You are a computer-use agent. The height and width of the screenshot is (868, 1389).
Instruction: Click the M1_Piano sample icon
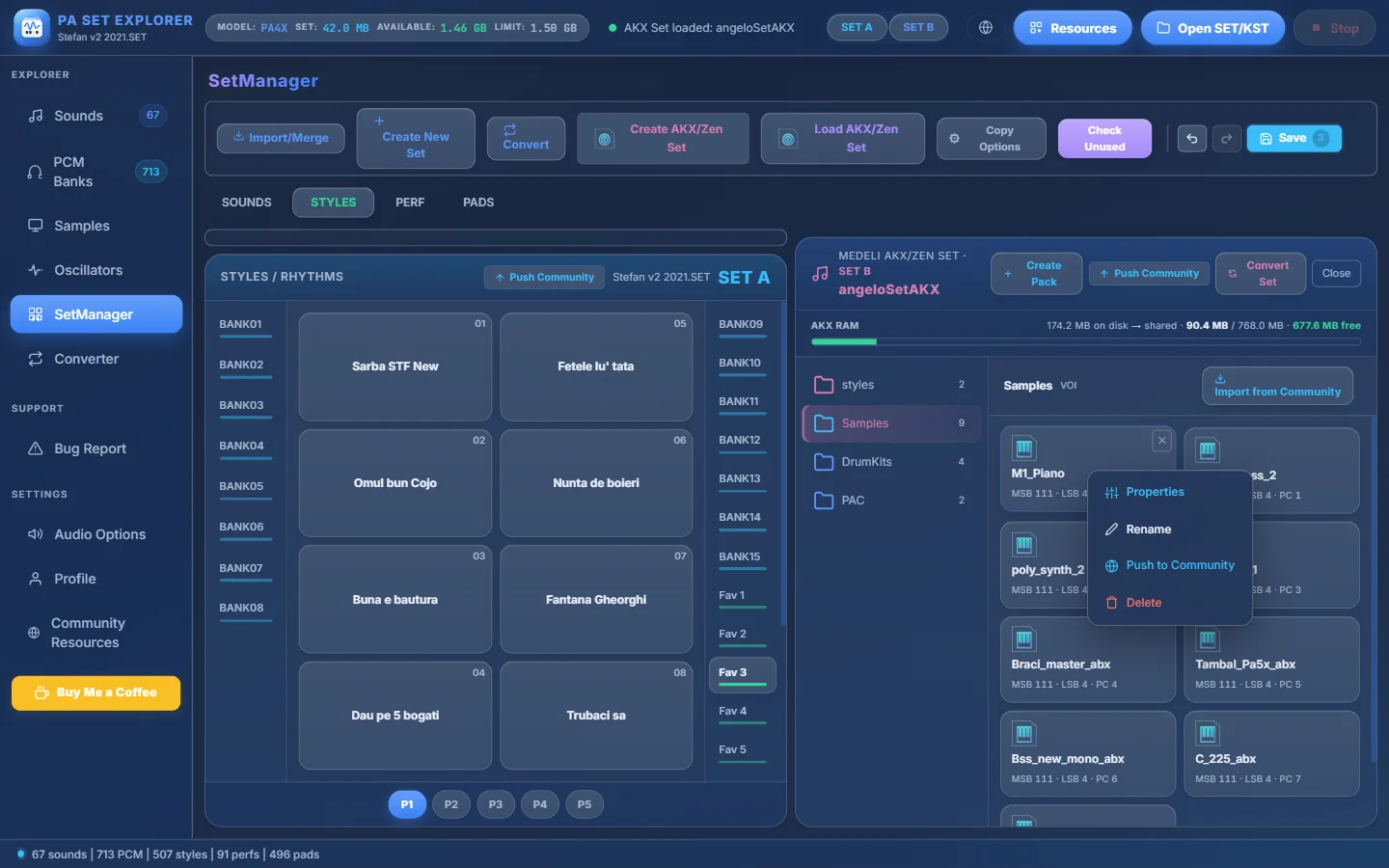click(1024, 448)
